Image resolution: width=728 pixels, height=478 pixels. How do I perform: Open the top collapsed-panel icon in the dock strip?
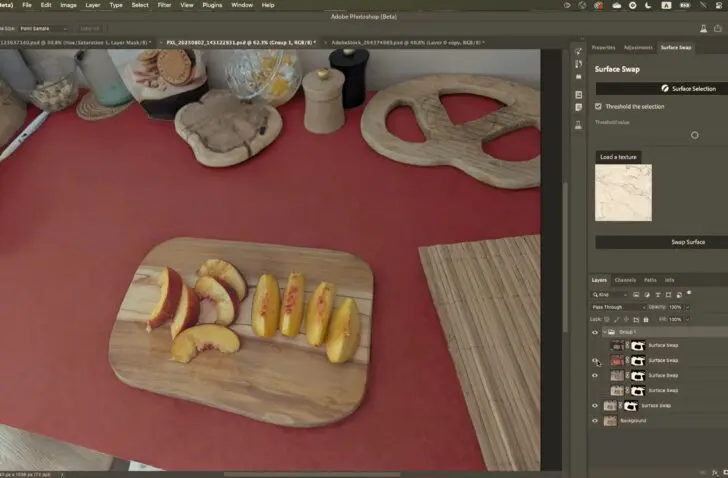coord(578,52)
